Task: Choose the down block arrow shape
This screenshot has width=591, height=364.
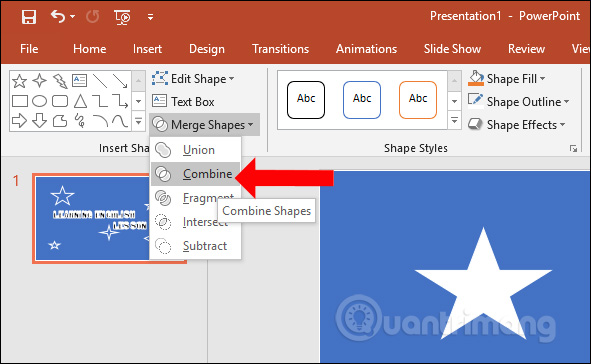Action: coord(40,121)
